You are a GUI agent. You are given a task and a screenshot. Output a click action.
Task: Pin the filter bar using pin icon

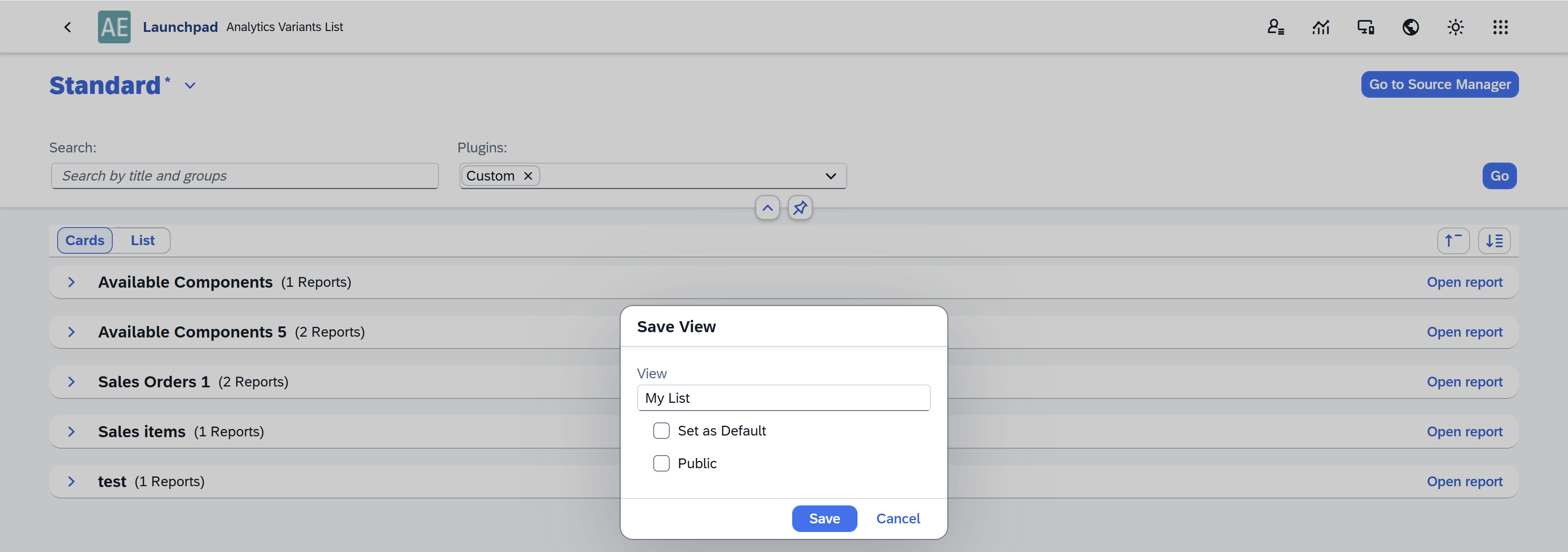click(800, 208)
